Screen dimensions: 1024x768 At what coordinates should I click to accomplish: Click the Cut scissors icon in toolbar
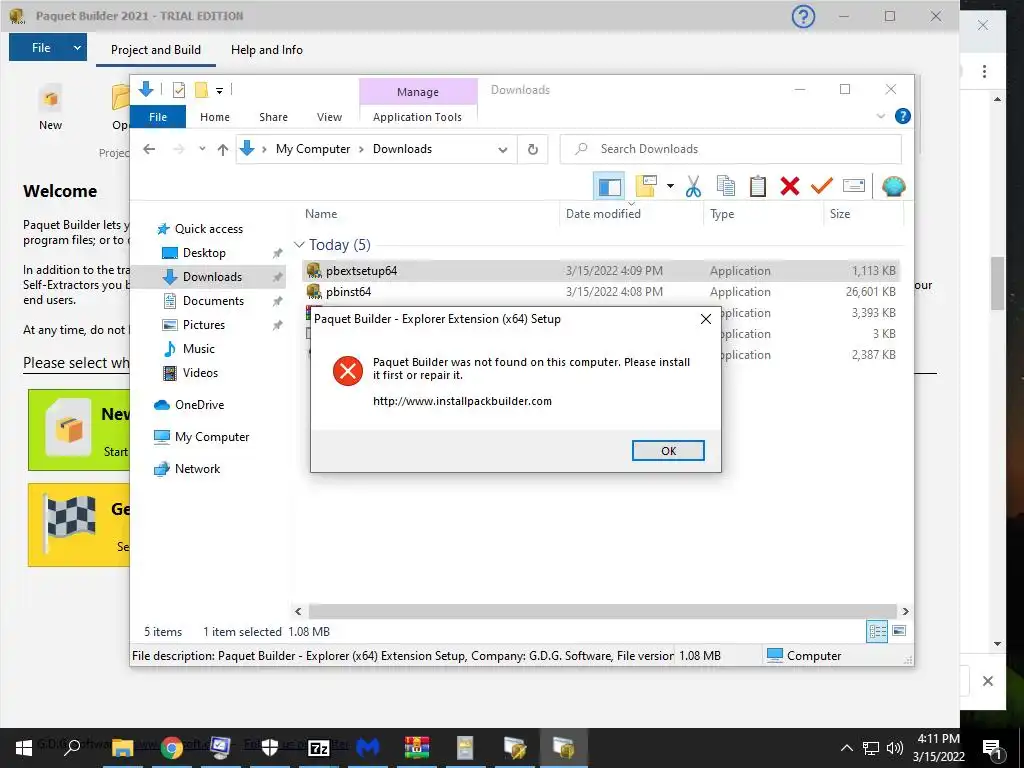click(694, 187)
